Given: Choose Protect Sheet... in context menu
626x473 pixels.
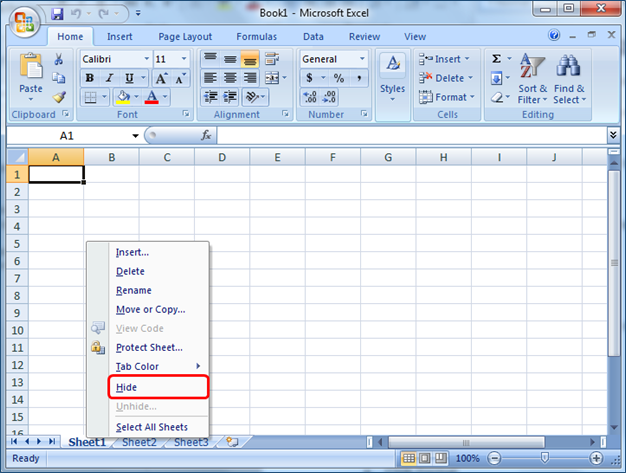Looking at the screenshot, I should coord(148,347).
